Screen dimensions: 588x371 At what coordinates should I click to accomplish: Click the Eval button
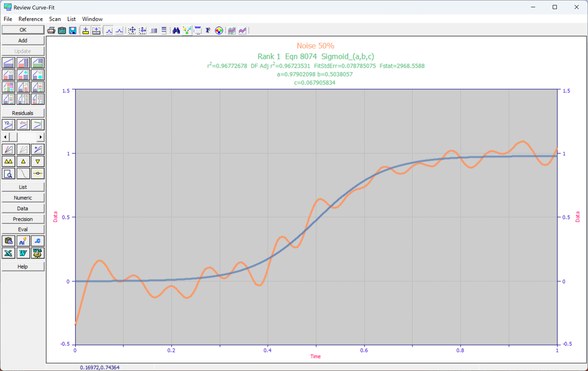[x=23, y=229]
